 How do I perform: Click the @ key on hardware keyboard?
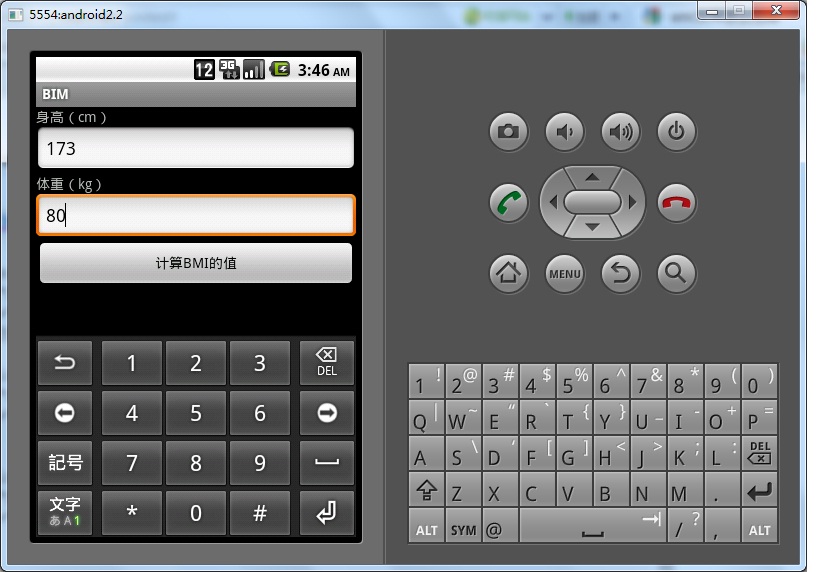pos(500,526)
